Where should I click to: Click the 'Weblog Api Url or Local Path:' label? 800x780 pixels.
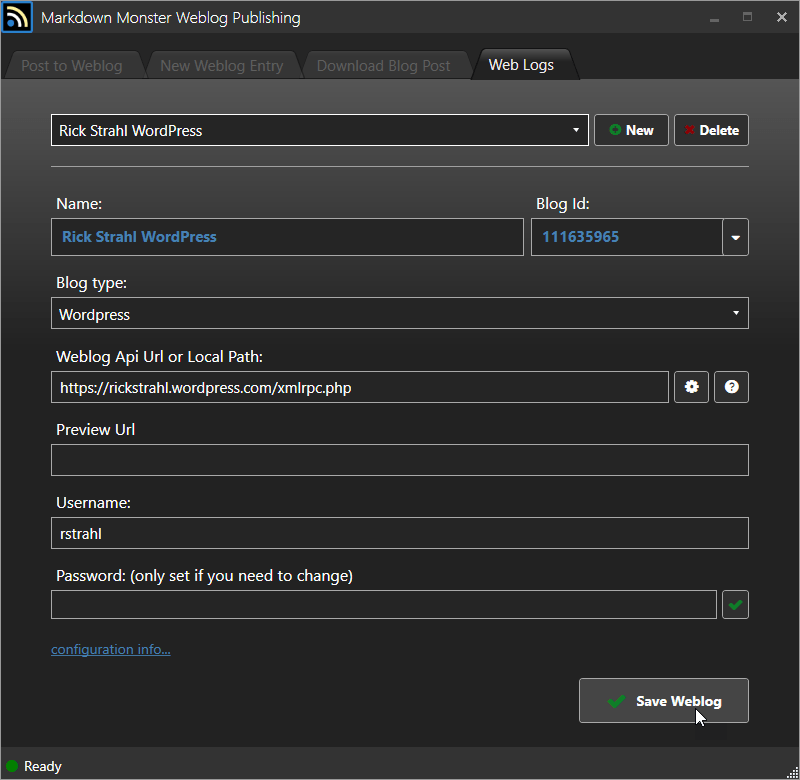(159, 357)
